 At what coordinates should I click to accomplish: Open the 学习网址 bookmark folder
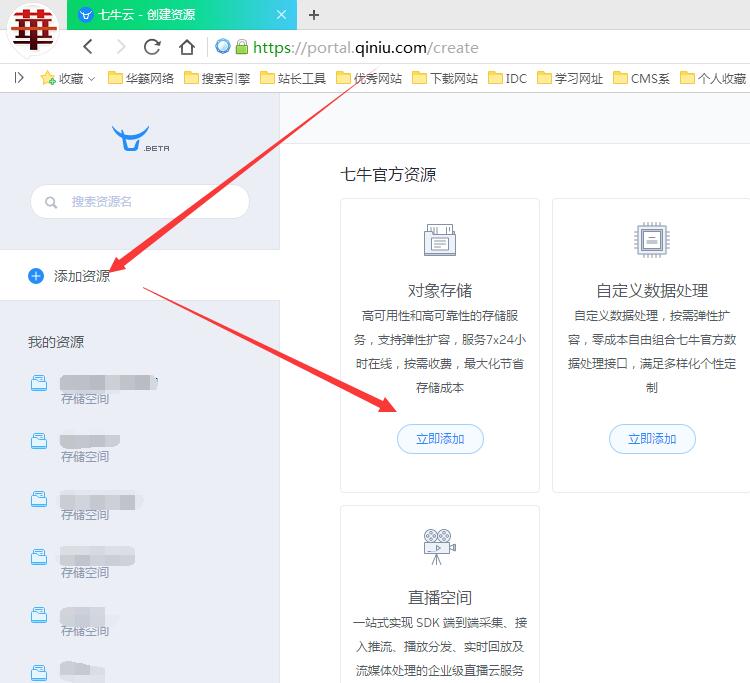coord(570,78)
